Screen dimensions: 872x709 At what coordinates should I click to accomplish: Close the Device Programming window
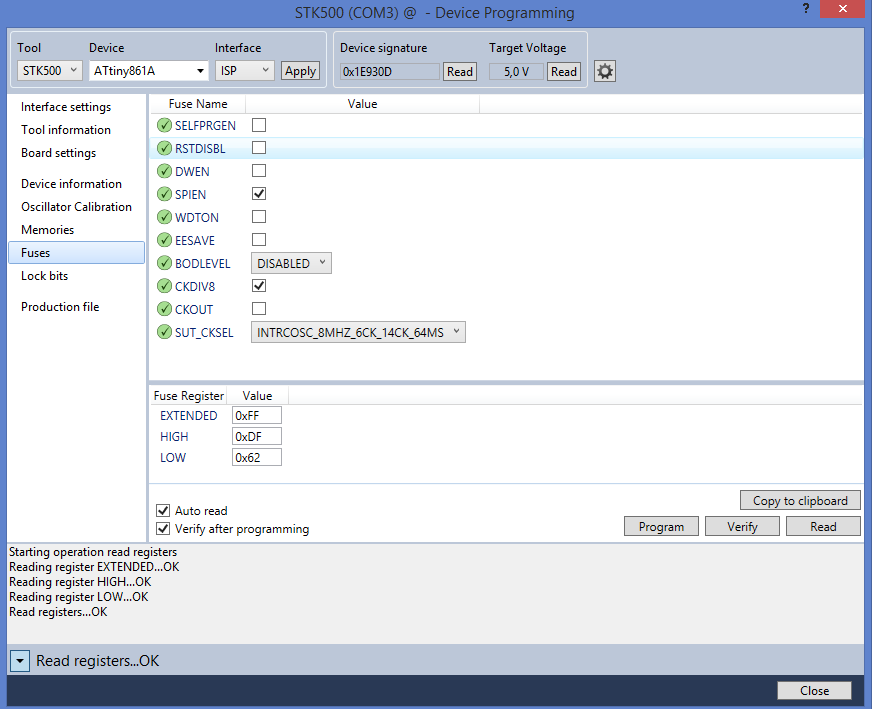pyautogui.click(x=843, y=9)
